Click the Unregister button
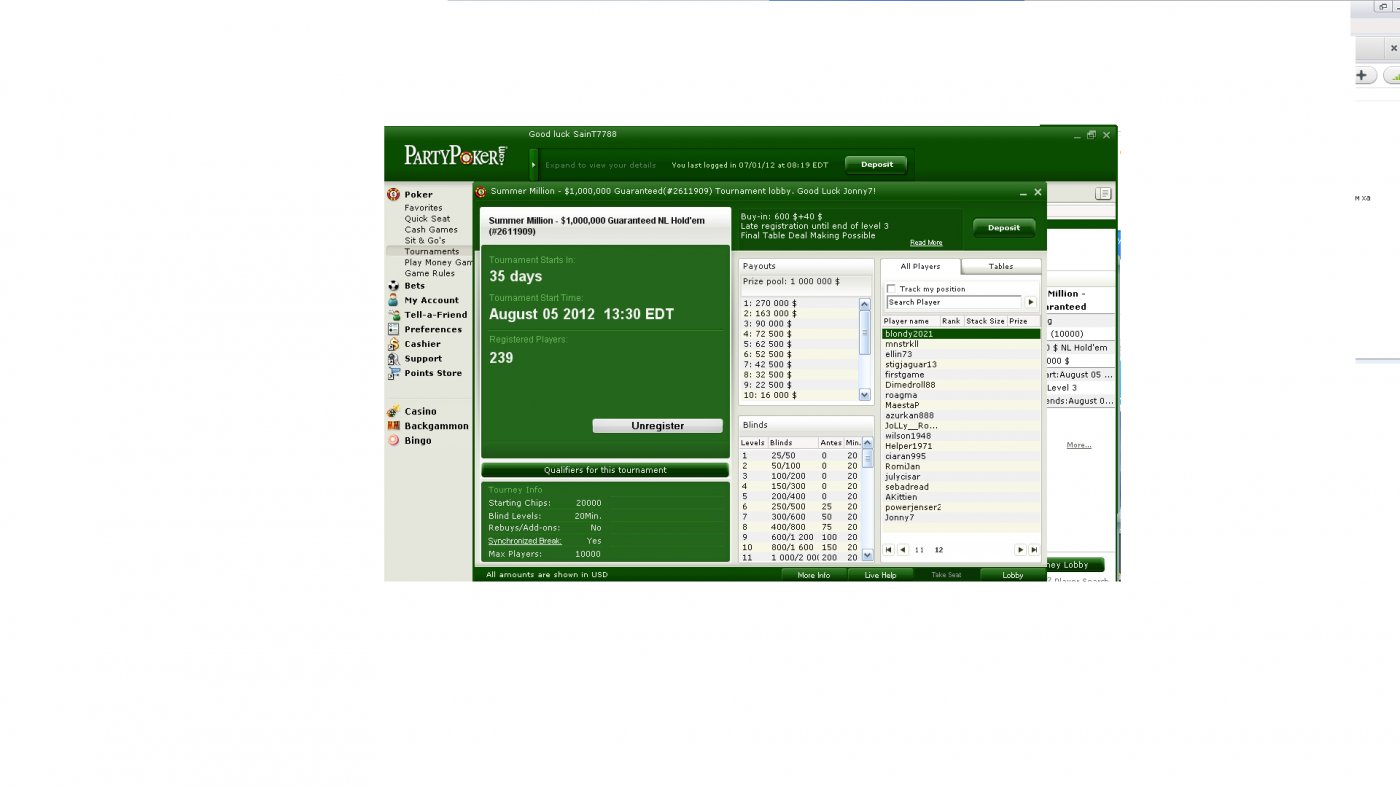The height and width of the screenshot is (787, 1400). pos(657,426)
